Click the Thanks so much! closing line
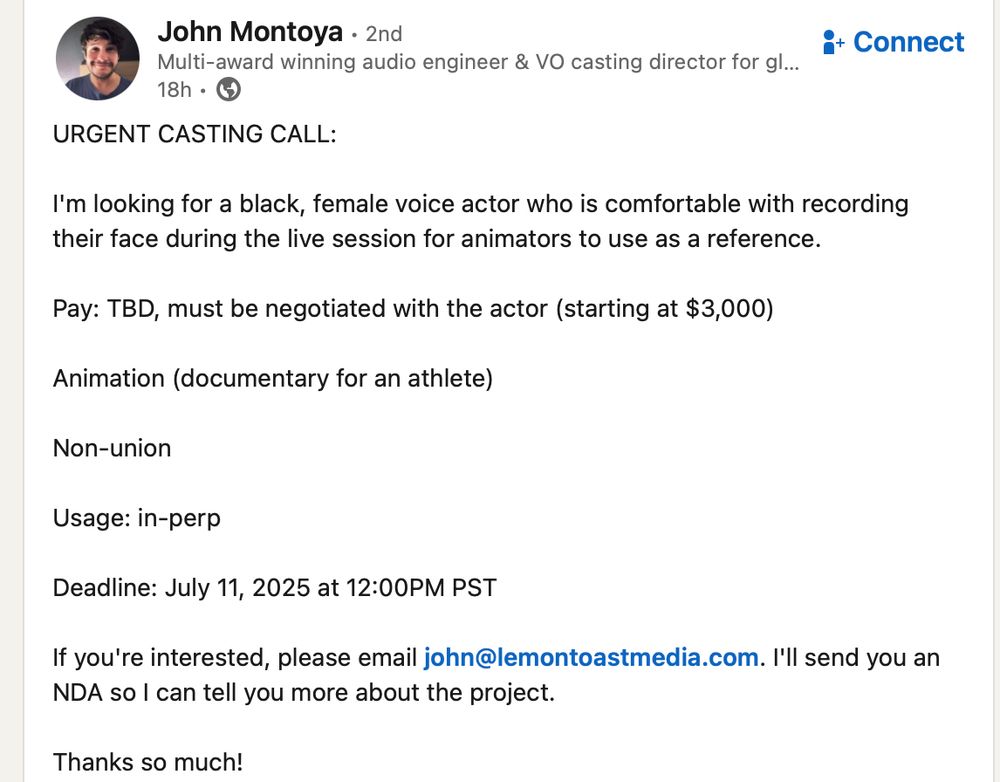Screen dimensions: 1000x782 pyautogui.click(x=148, y=762)
